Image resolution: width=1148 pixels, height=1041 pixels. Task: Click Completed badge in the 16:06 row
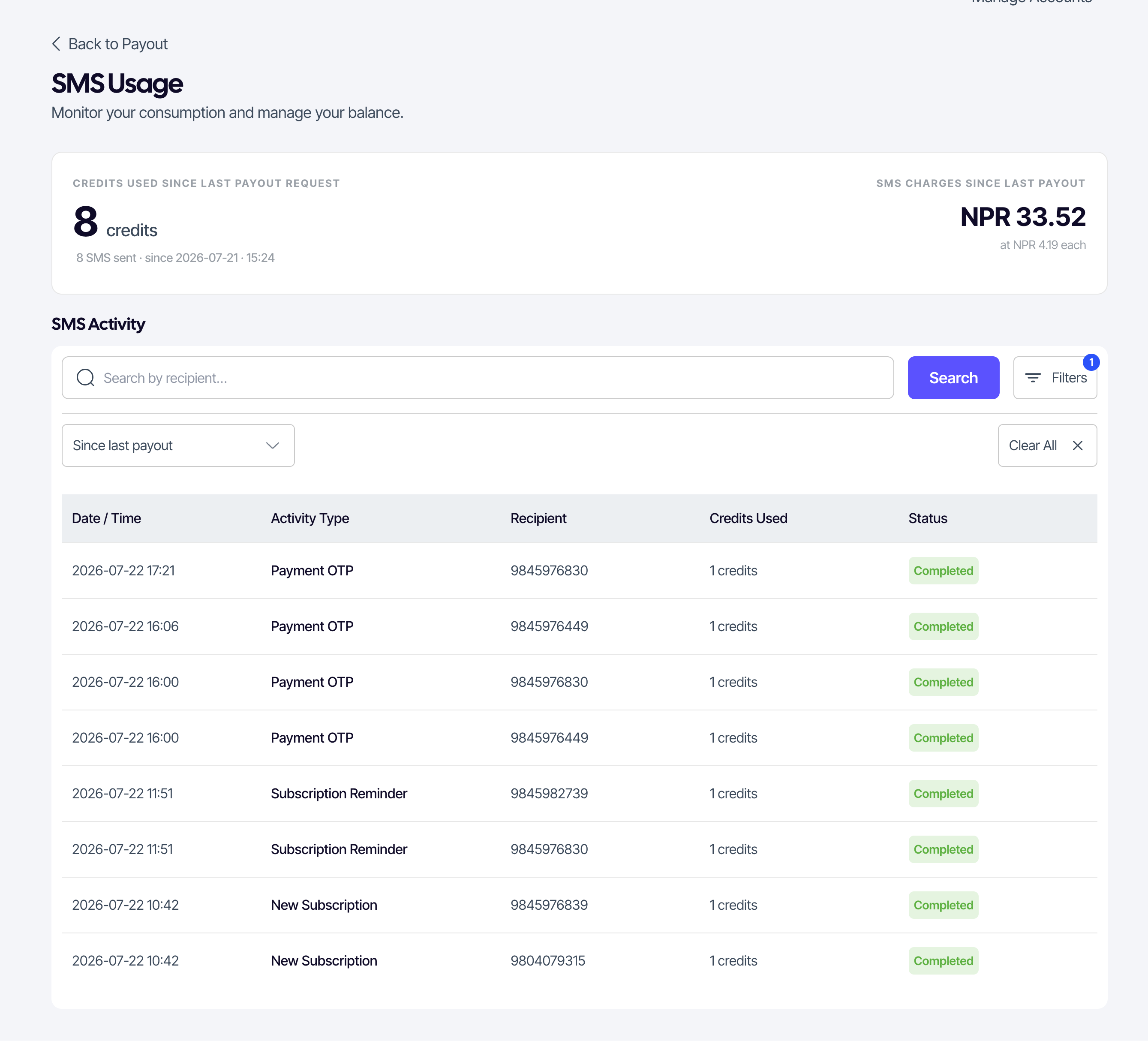coord(943,626)
